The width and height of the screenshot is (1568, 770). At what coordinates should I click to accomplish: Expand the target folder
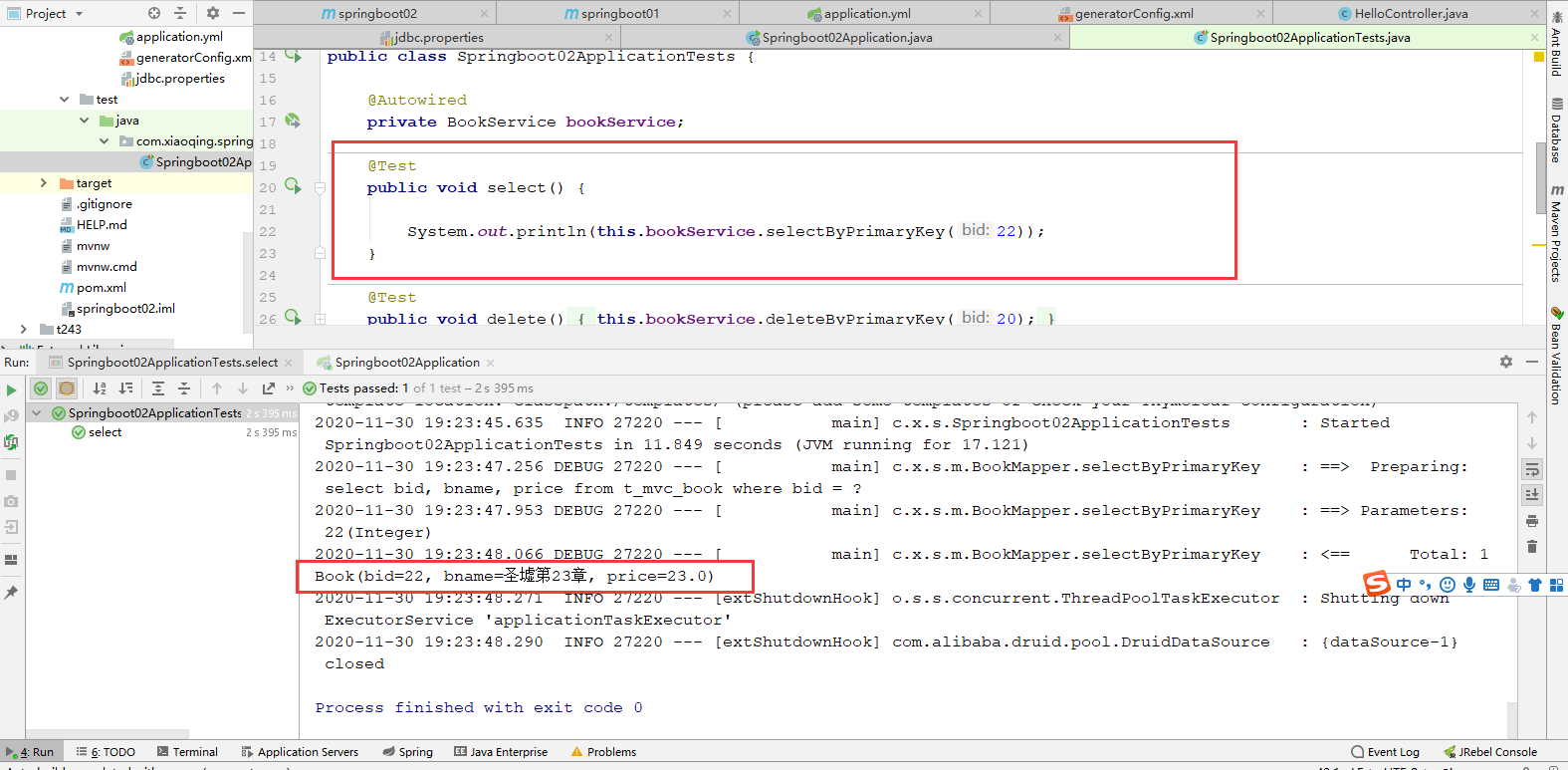[x=43, y=183]
